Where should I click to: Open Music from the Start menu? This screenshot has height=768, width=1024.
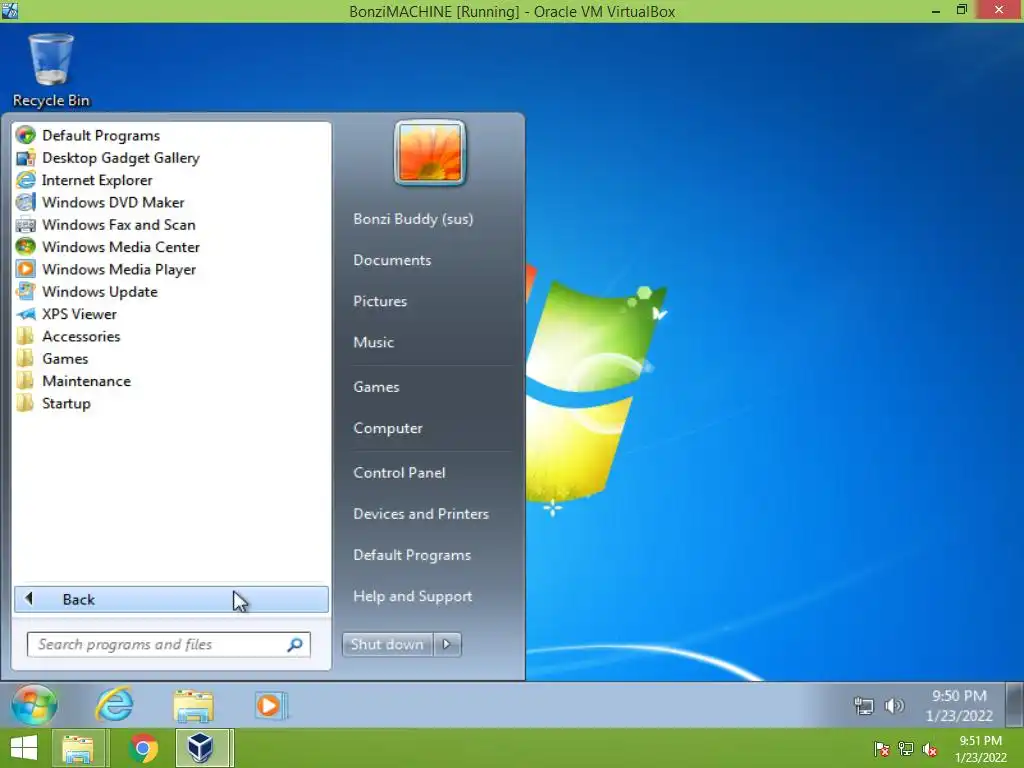pyautogui.click(x=373, y=342)
